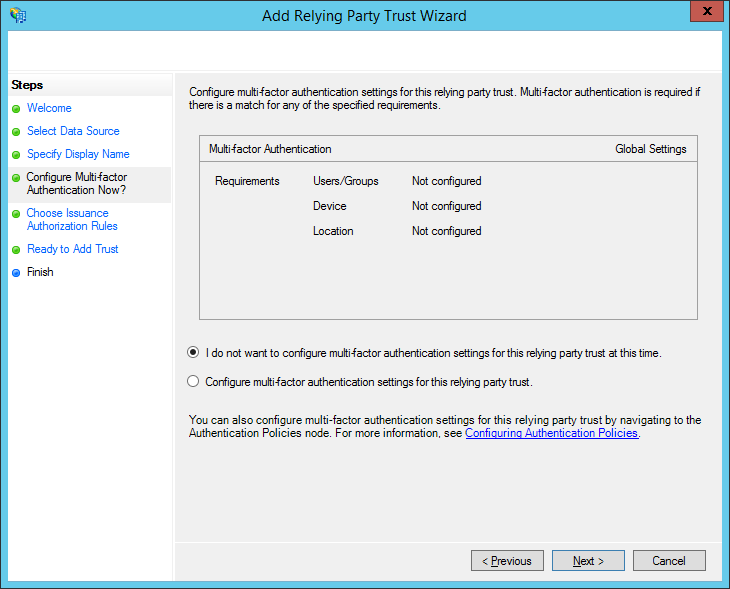Open the Welcome step

49,108
